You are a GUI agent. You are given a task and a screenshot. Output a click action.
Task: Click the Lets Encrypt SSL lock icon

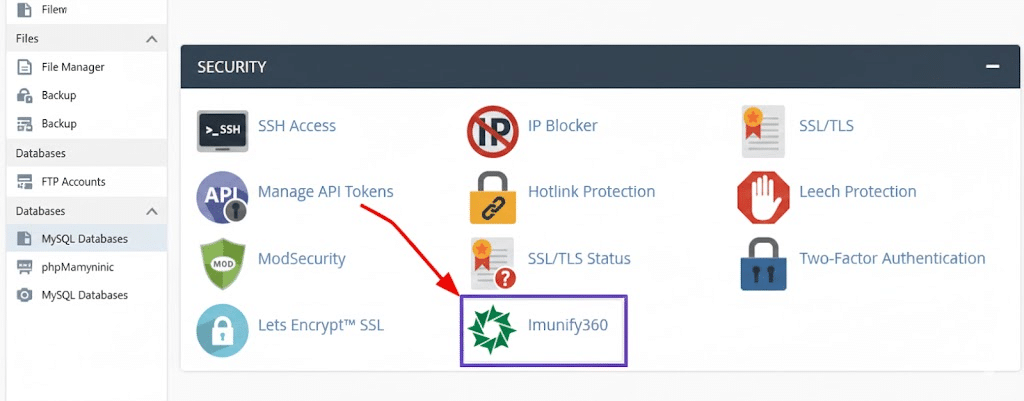click(222, 330)
